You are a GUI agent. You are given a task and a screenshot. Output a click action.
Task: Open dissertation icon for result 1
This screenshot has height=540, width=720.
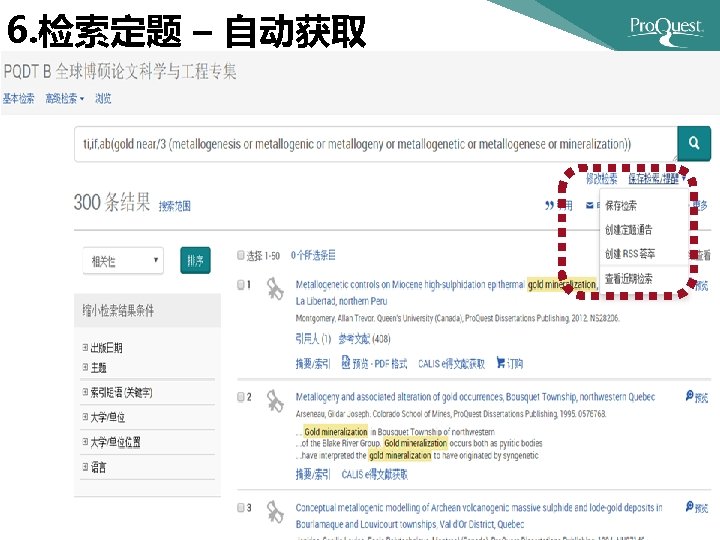click(275, 289)
